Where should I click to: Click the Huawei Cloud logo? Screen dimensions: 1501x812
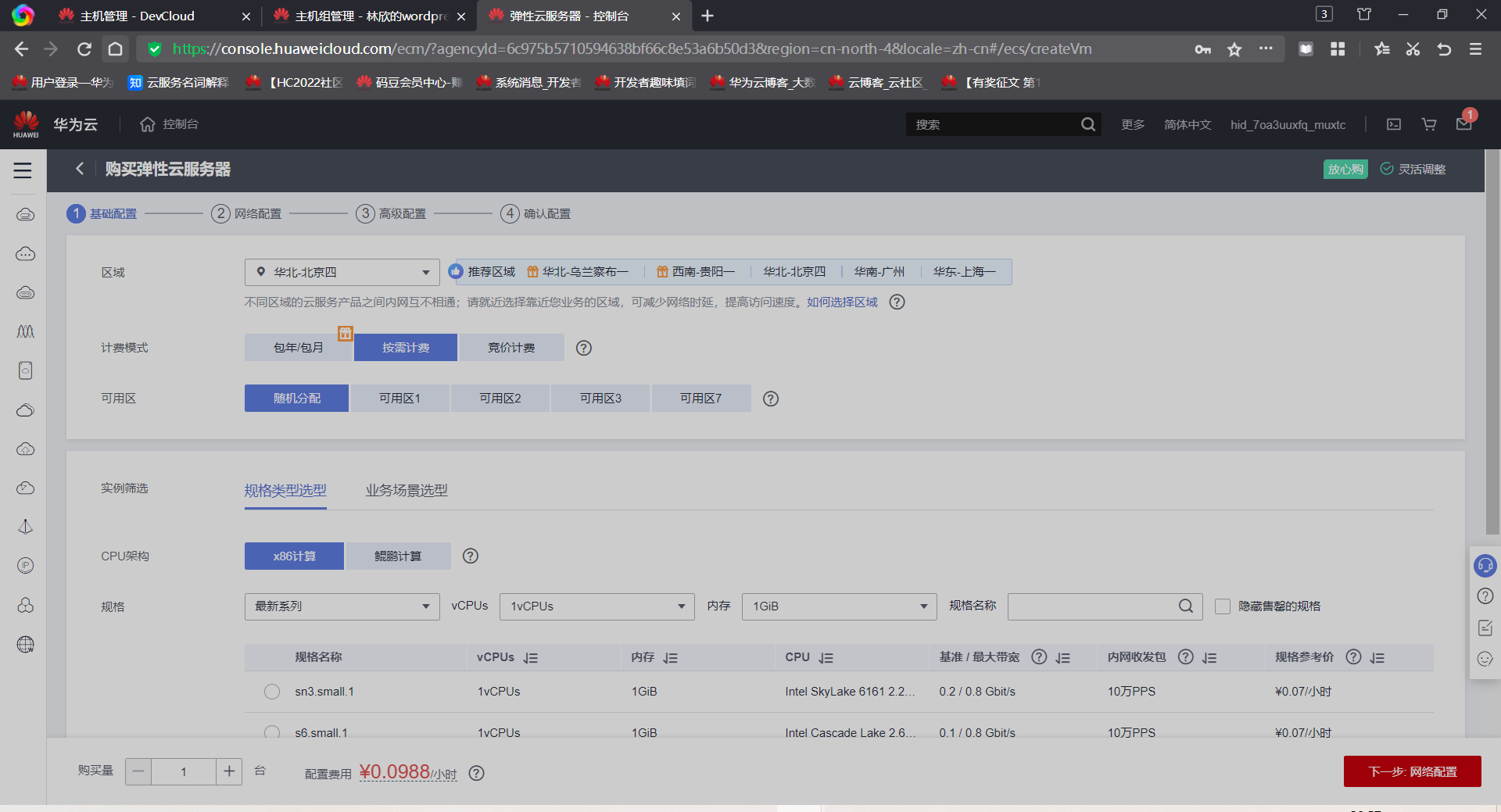point(26,124)
